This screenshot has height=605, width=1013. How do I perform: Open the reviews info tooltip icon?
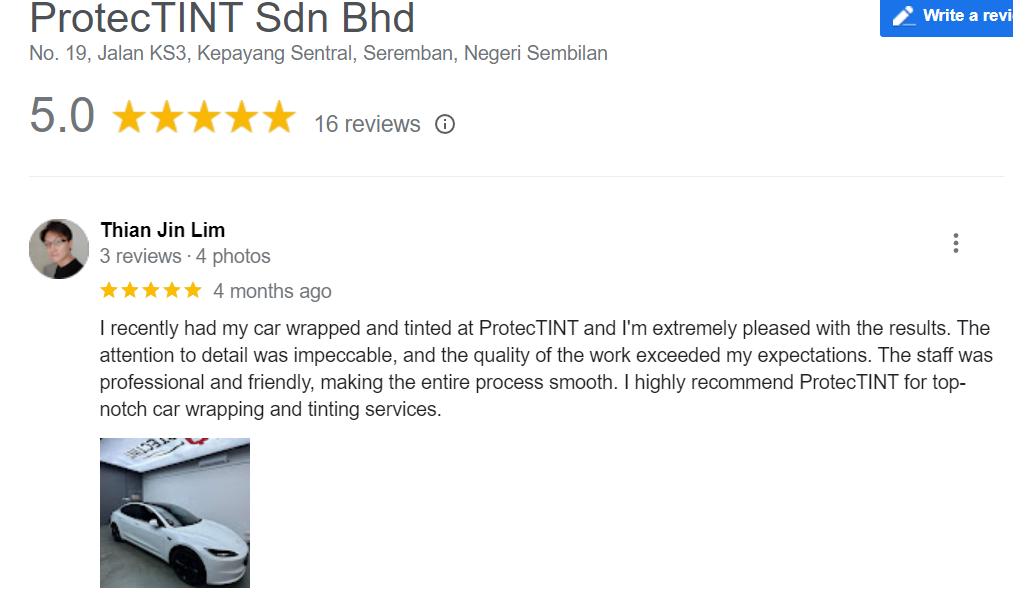click(444, 124)
